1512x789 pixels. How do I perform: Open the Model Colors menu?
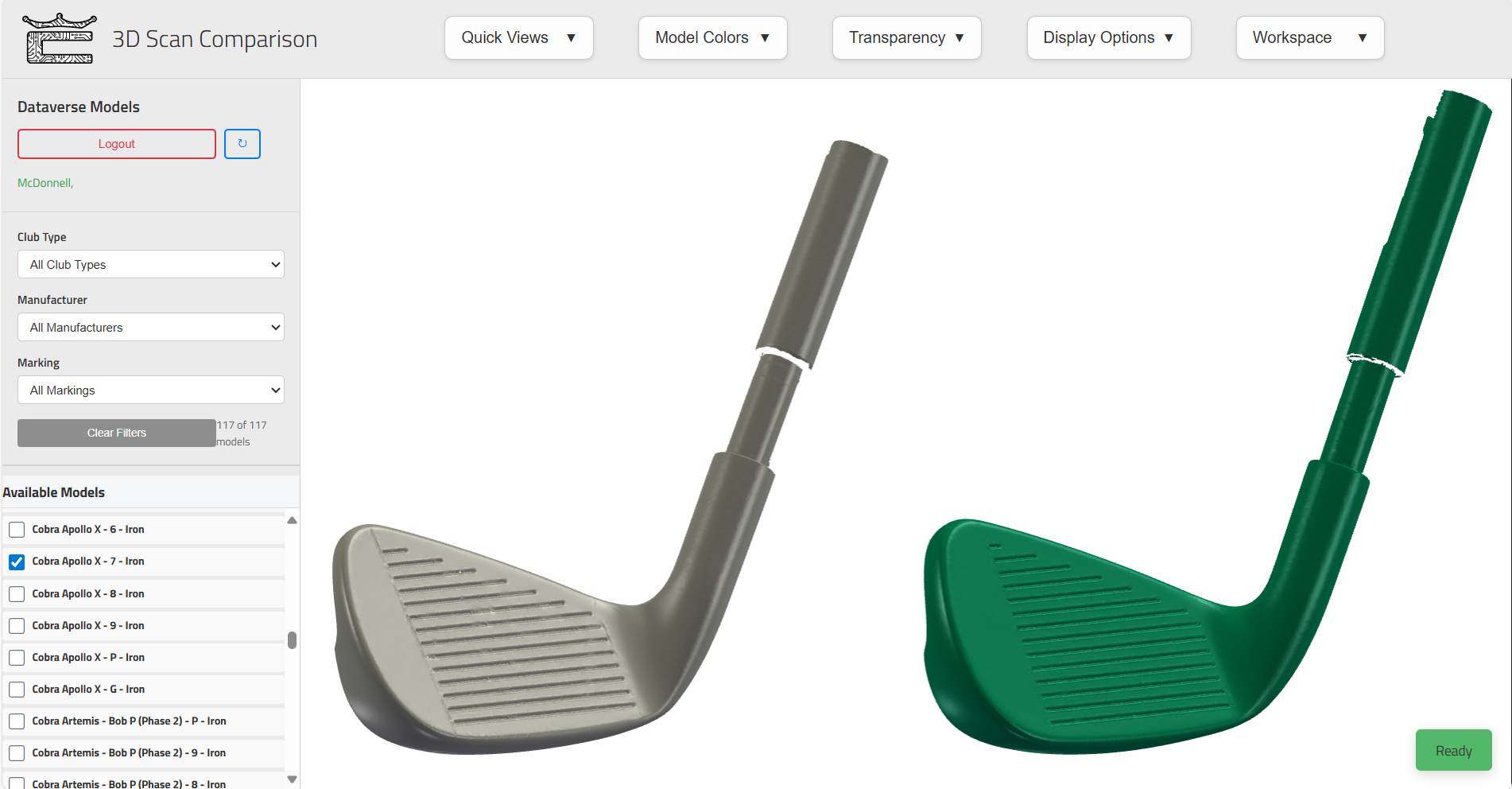713,38
